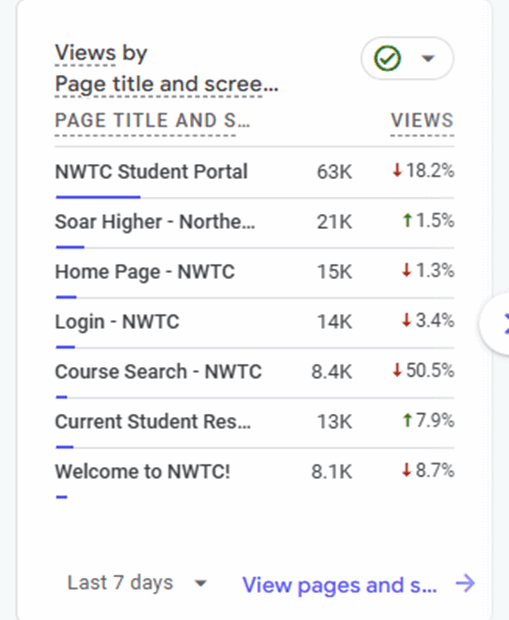Click the blue bar under NWTC Student Portal

98,197
